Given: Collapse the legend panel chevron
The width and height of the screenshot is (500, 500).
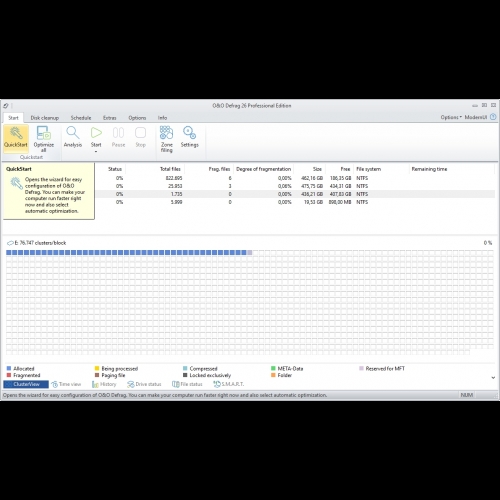Looking at the screenshot, I should [x=493, y=378].
